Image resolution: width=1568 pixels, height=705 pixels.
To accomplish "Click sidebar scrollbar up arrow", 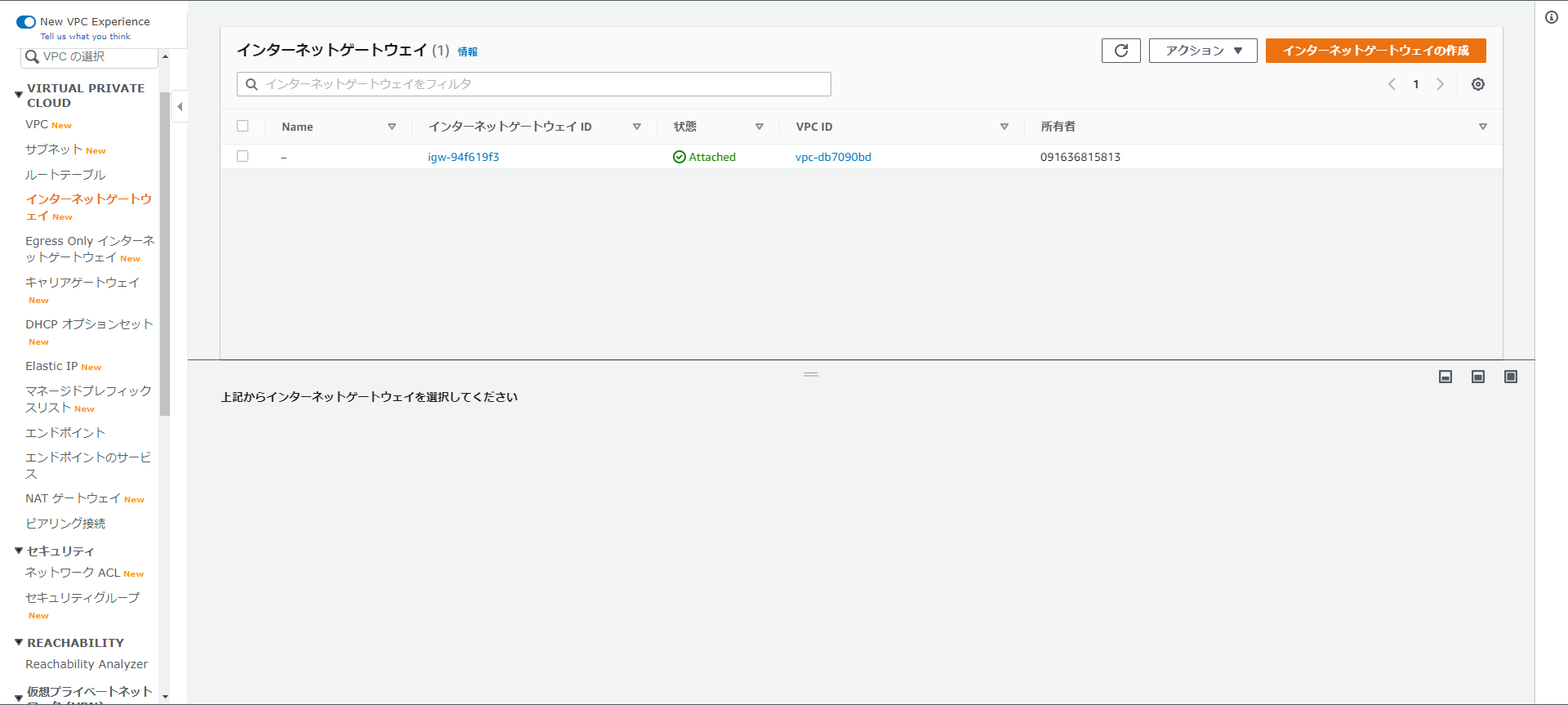I will click(x=165, y=56).
